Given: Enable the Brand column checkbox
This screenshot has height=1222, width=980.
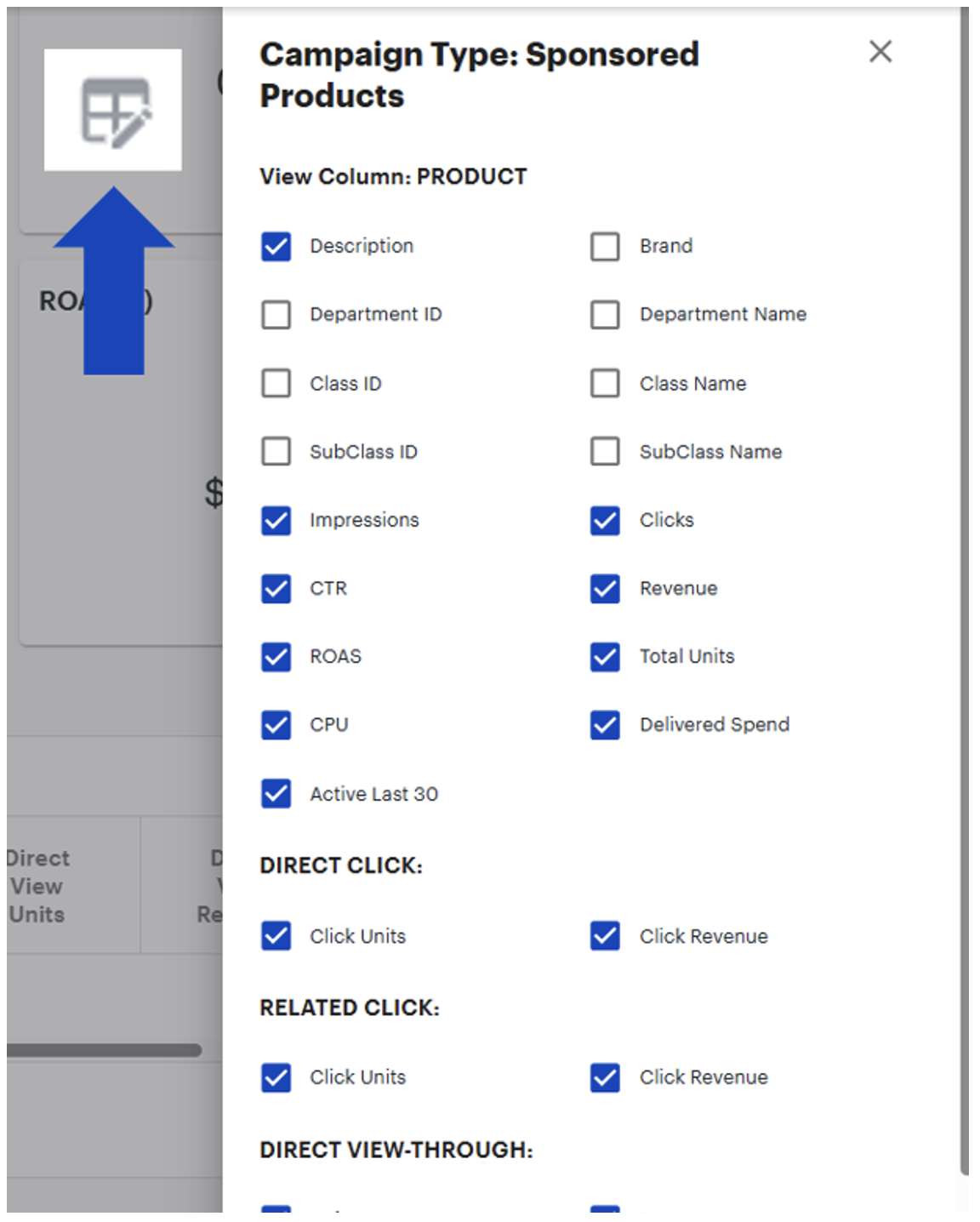Looking at the screenshot, I should pyautogui.click(x=605, y=247).
